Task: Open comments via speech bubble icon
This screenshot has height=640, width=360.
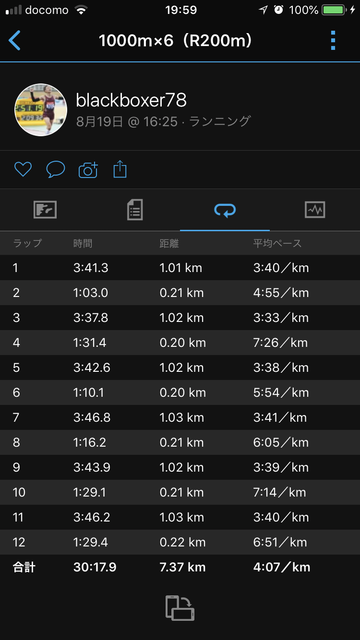Action: (56, 169)
